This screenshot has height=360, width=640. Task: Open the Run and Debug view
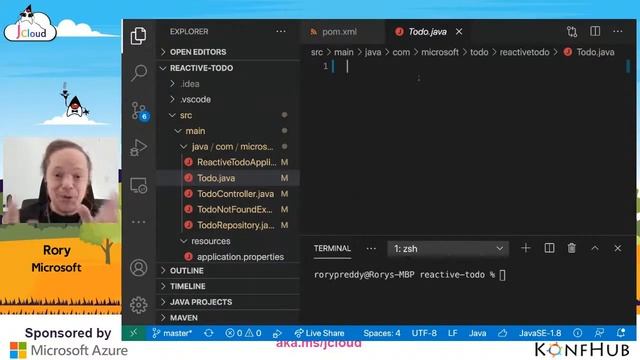pyautogui.click(x=138, y=148)
